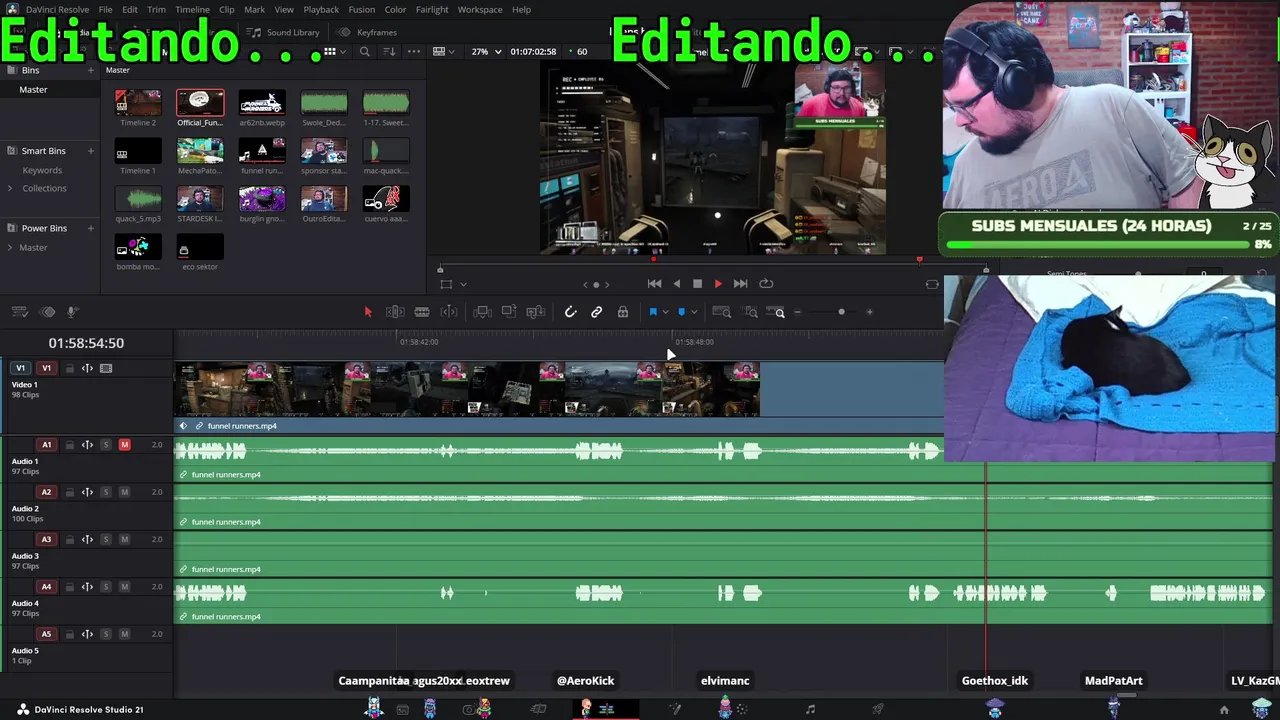
Task: Click the A5 track destination button
Action: 46,634
